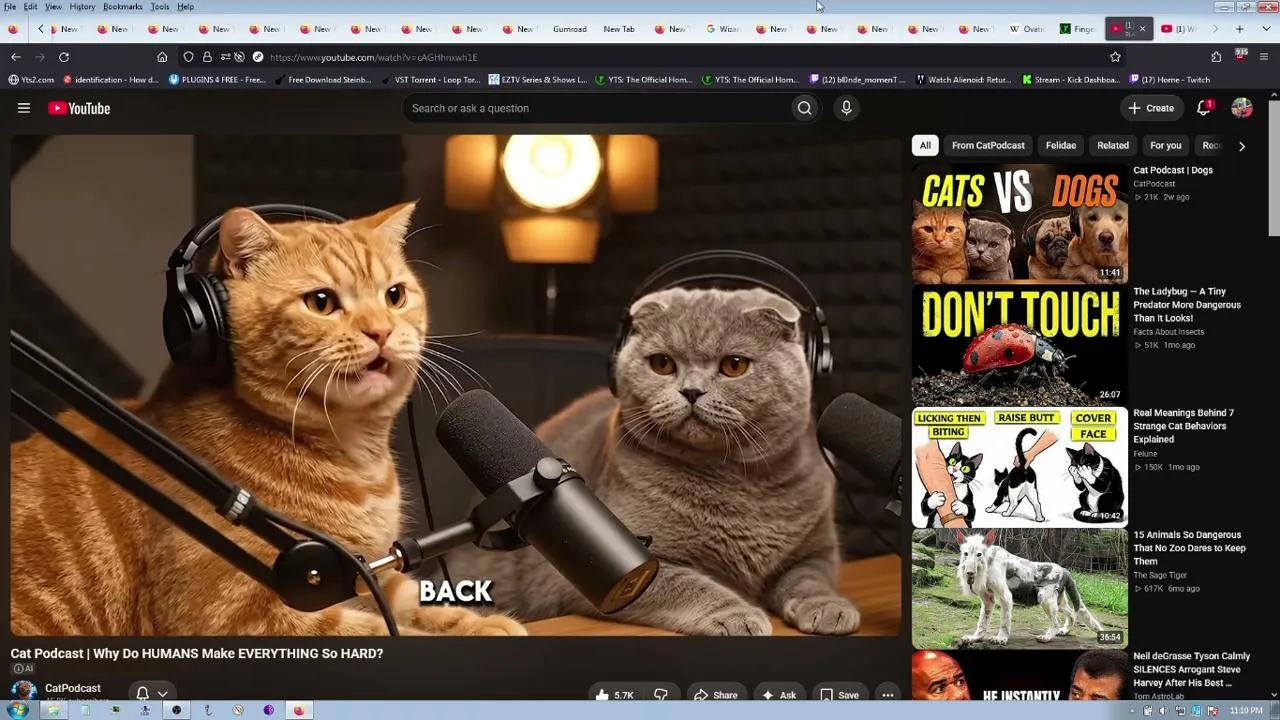Viewport: 1280px width, 720px height.
Task: Open the Bookmarks menu
Action: 123,7
